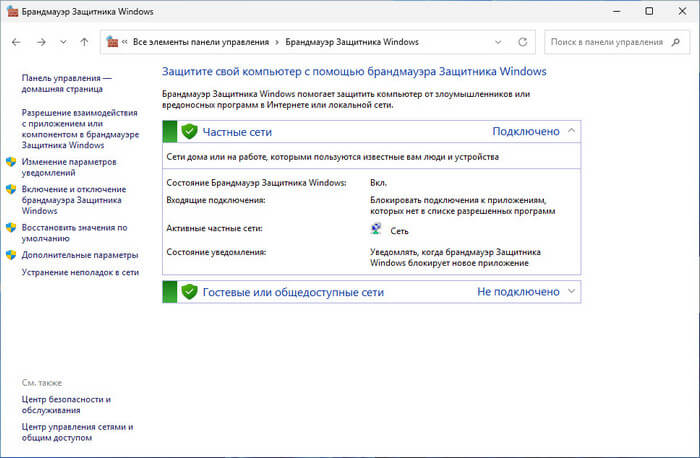
Task: Click the firewall icon in title bar
Action: pyautogui.click(x=12, y=12)
